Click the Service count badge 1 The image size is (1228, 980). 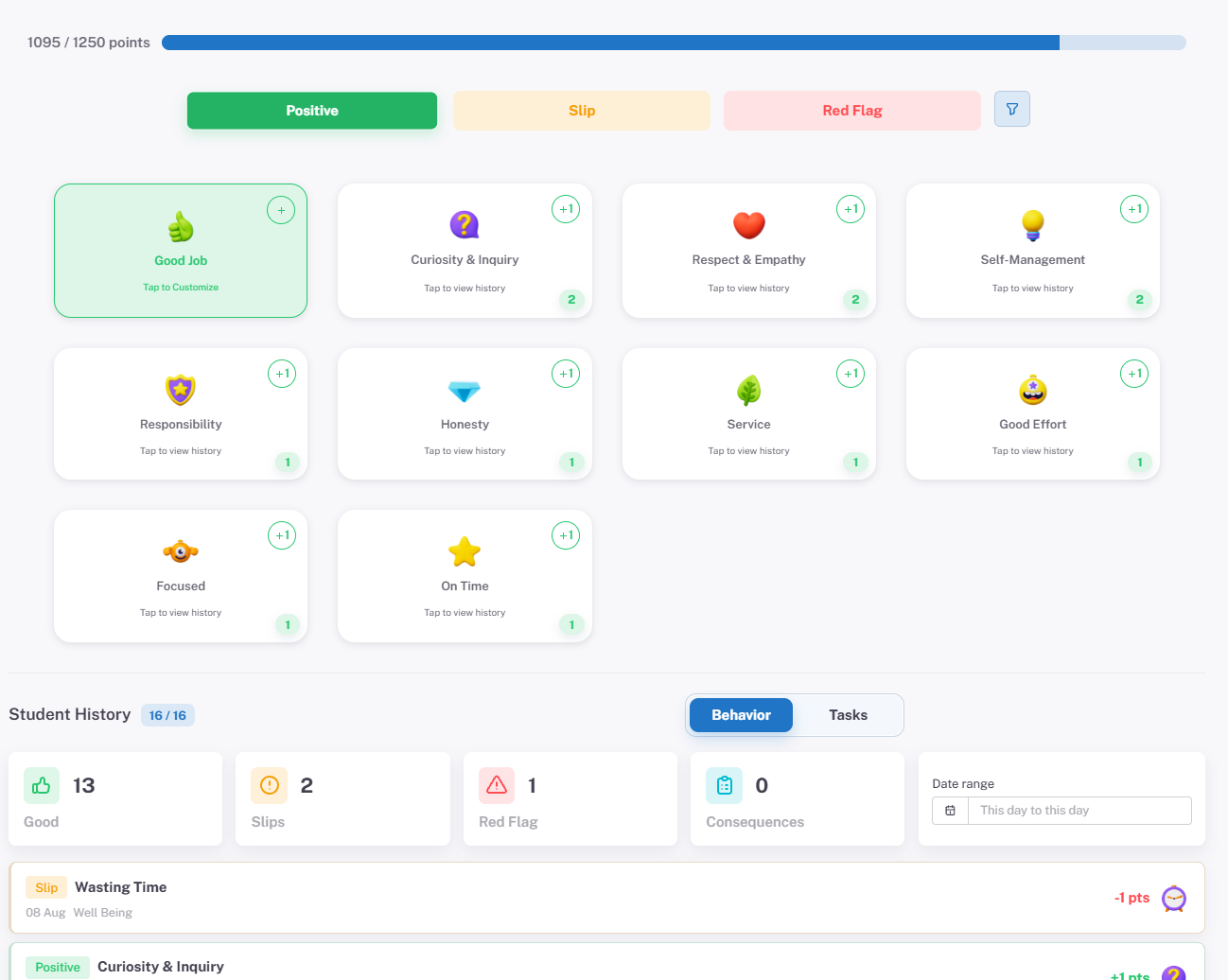pyautogui.click(x=856, y=463)
